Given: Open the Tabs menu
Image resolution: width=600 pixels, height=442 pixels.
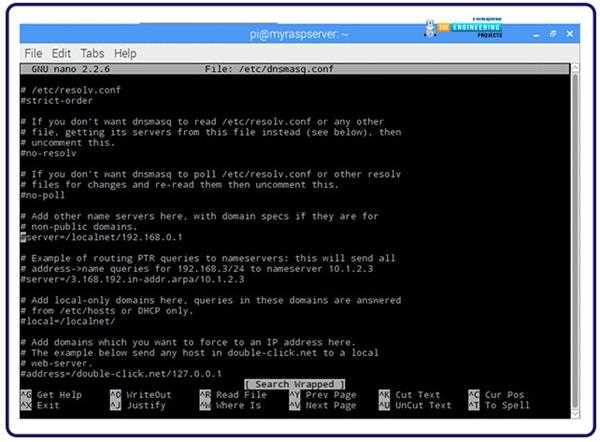Looking at the screenshot, I should tap(92, 53).
